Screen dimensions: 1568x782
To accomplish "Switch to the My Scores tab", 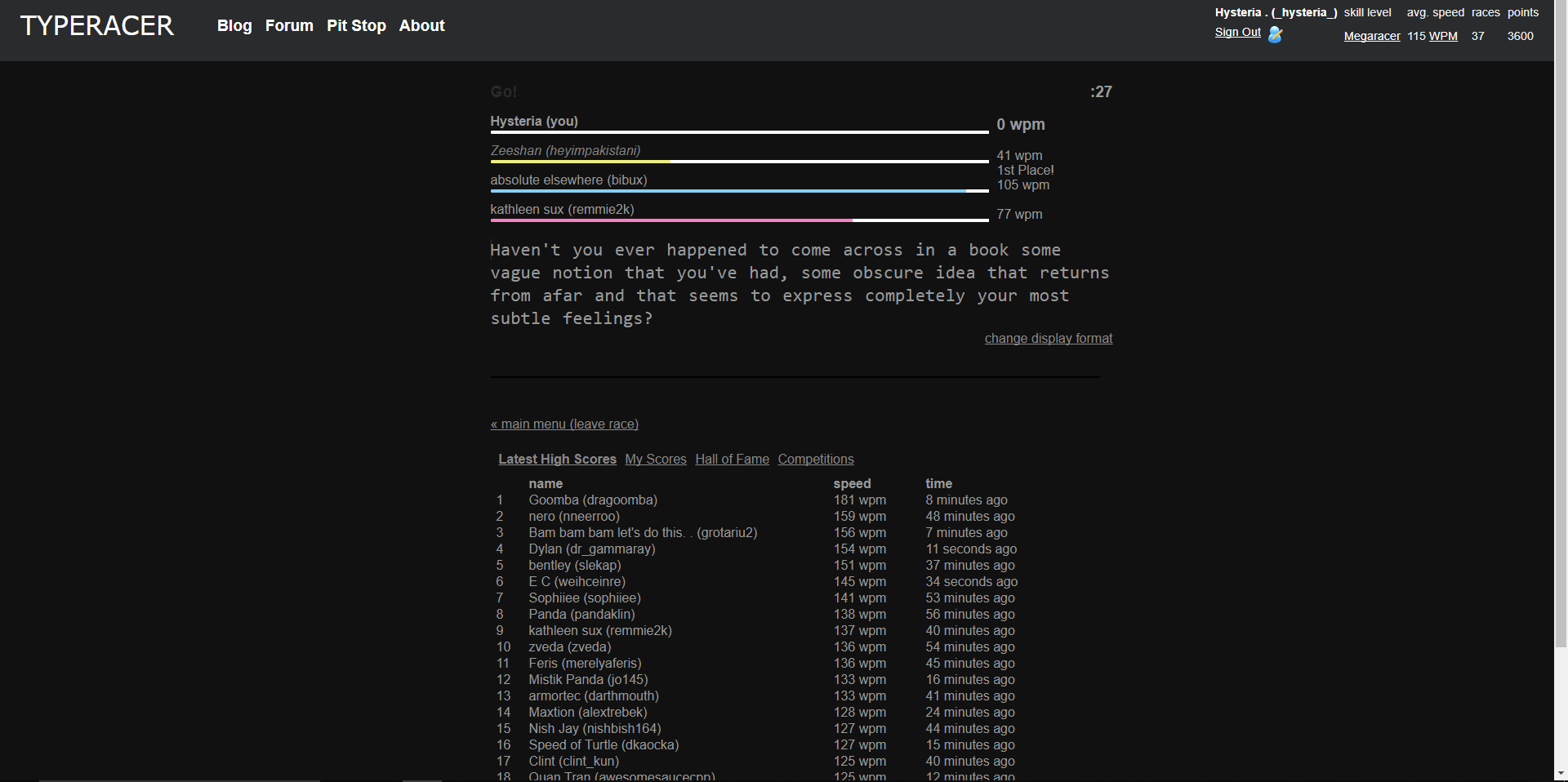I will 655,459.
